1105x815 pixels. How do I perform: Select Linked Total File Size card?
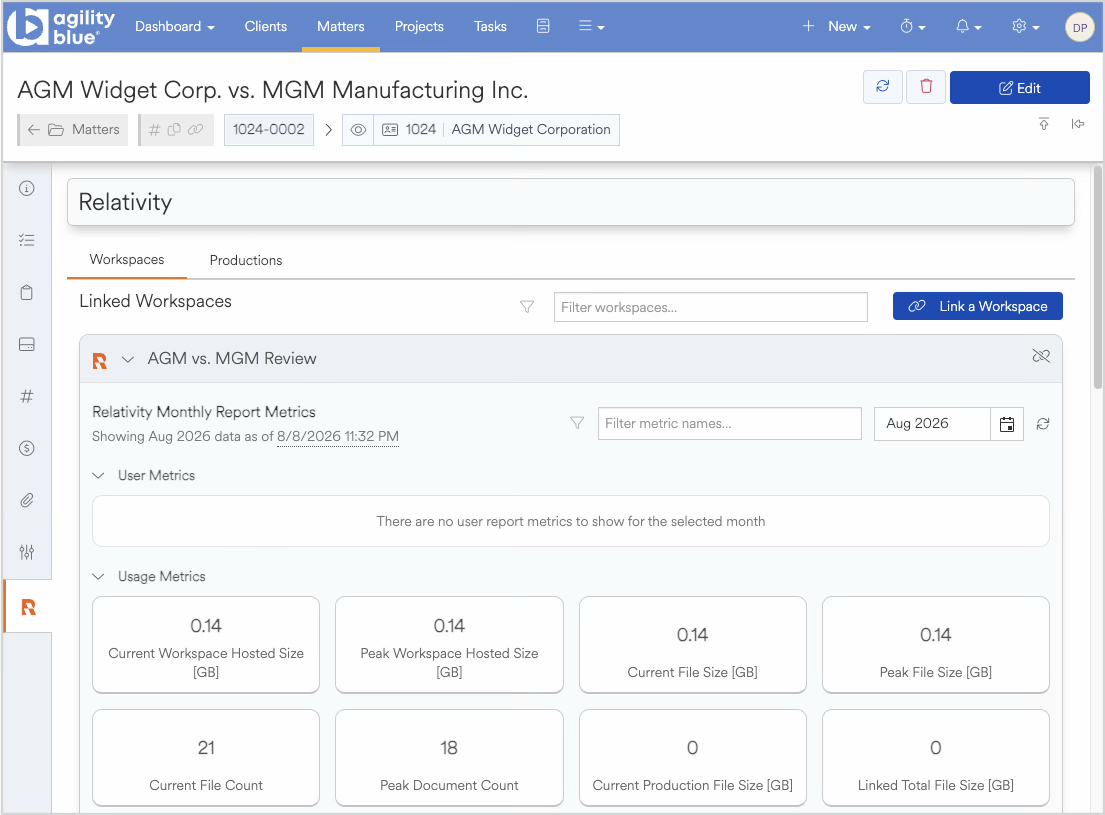coord(935,757)
